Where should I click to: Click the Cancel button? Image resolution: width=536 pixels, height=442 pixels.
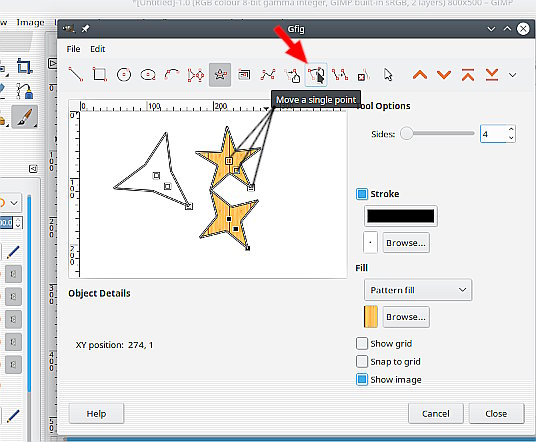[x=436, y=414]
